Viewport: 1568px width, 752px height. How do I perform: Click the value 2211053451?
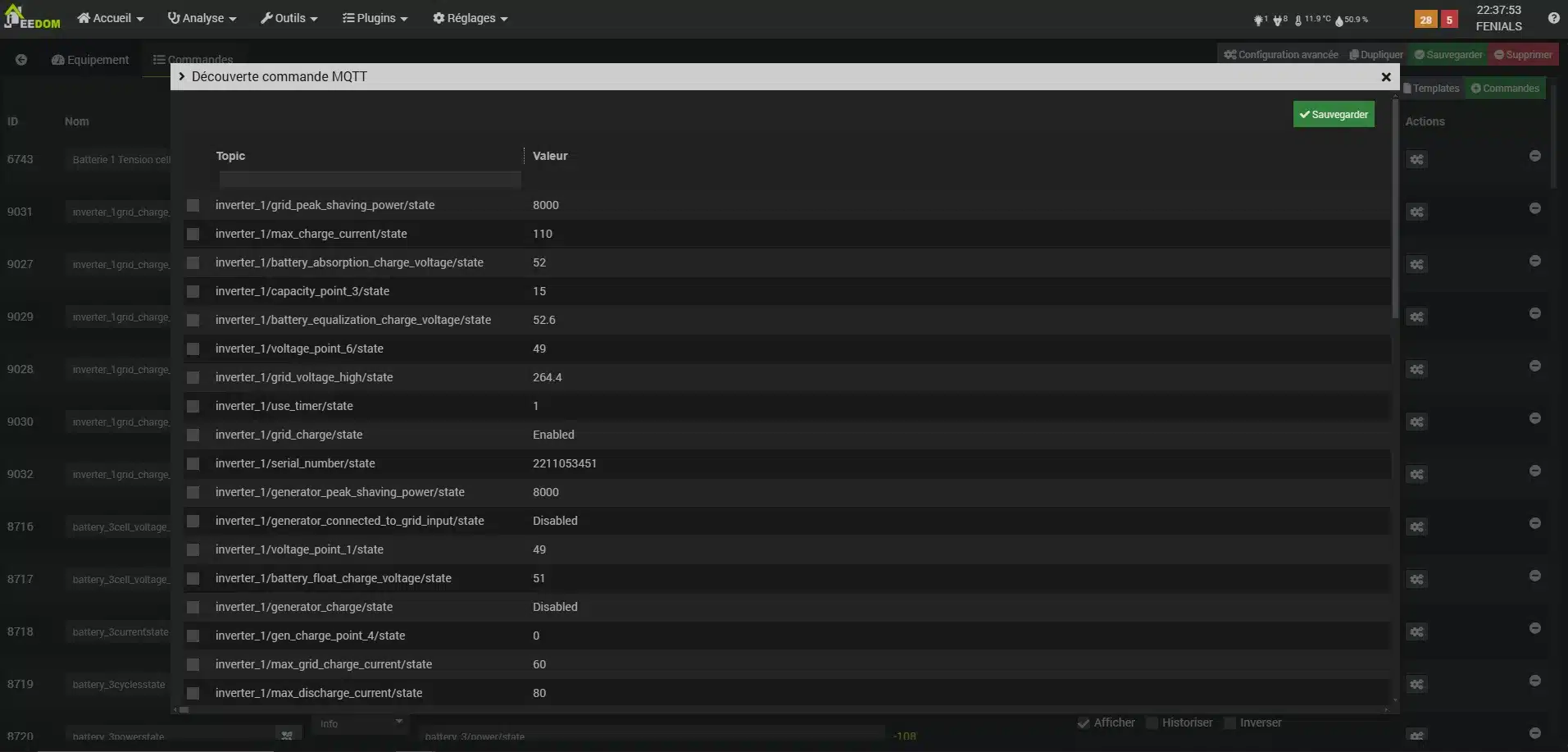pyautogui.click(x=565, y=463)
